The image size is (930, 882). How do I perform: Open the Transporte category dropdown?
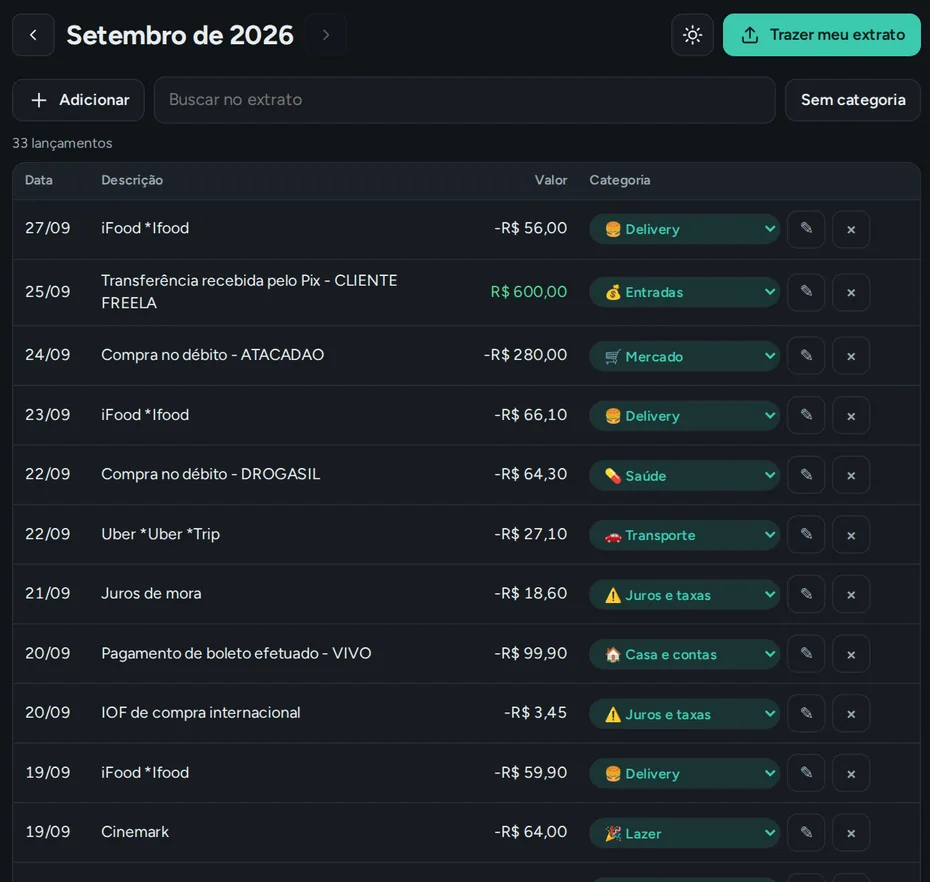coord(684,535)
